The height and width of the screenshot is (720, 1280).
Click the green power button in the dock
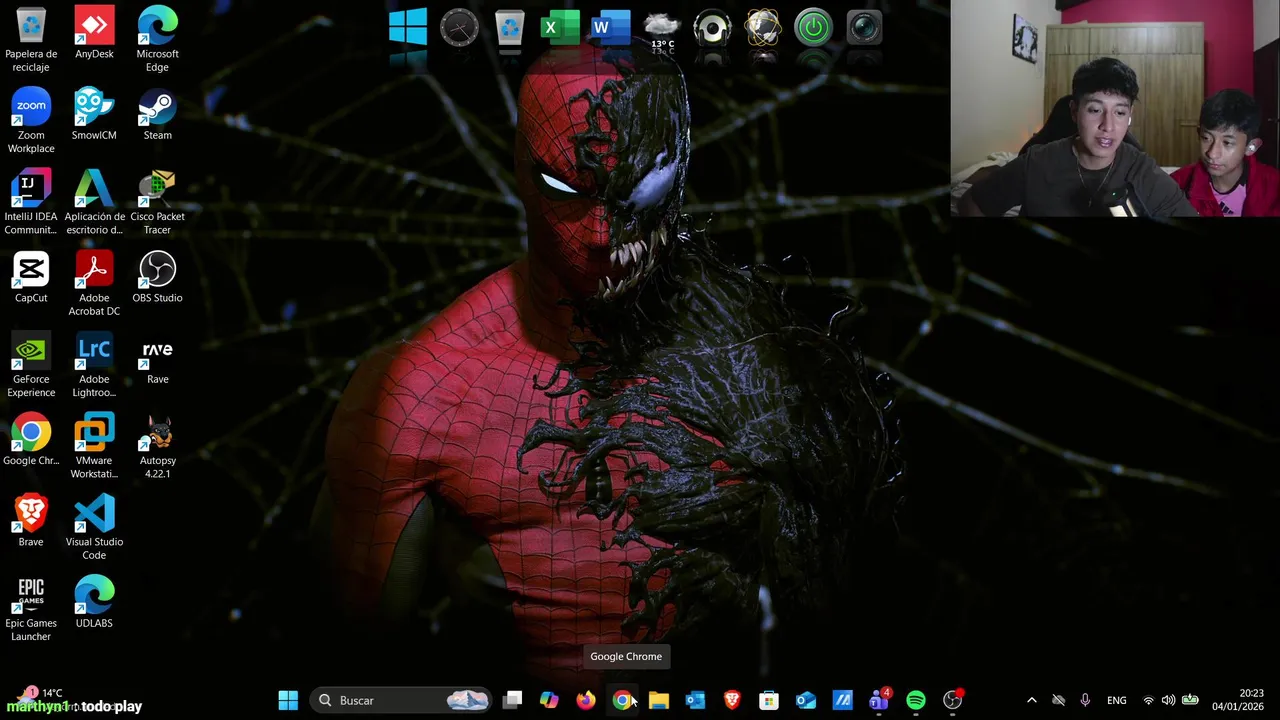point(813,27)
